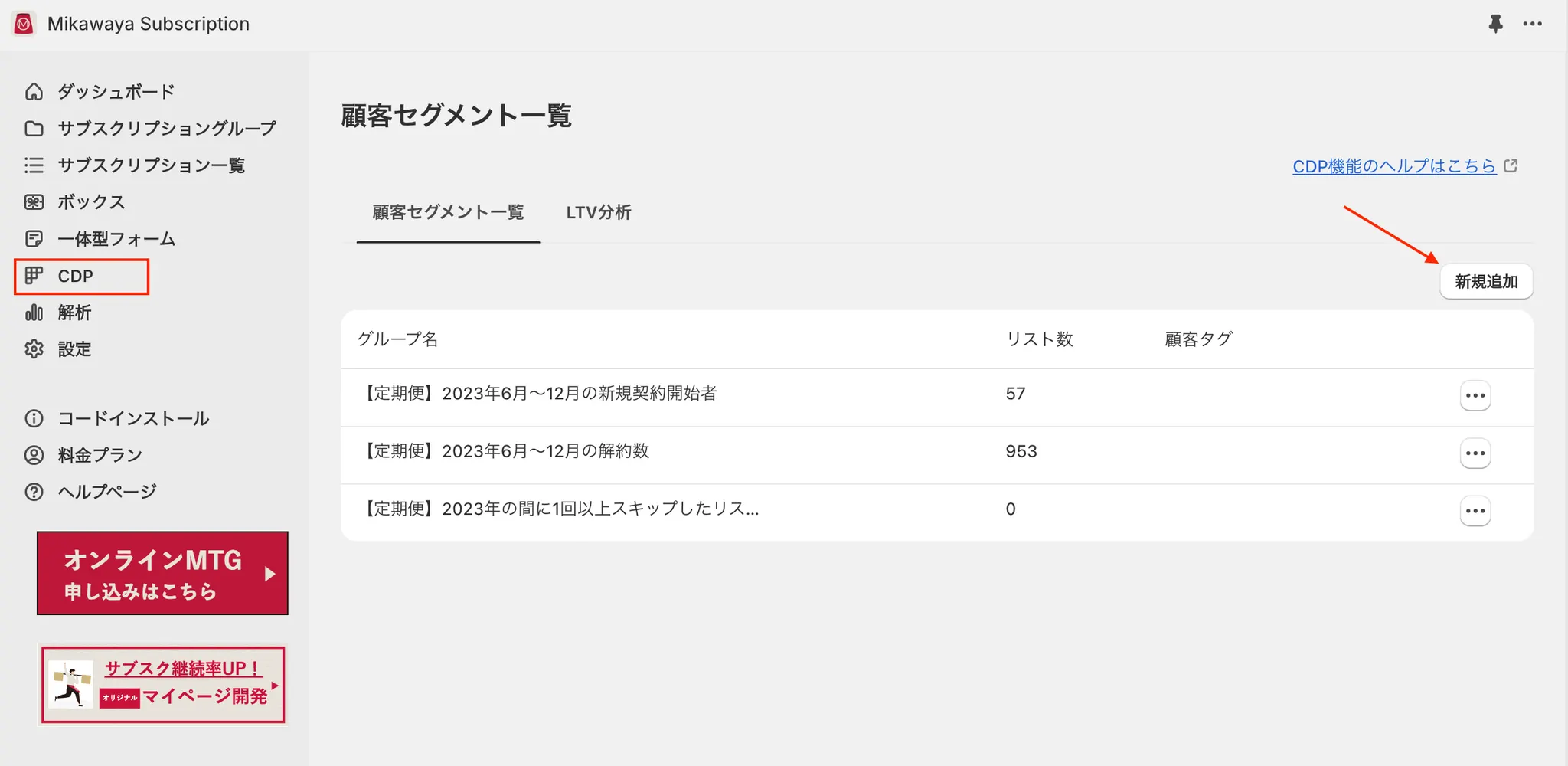Expand actions menu for the skipped-list segment
This screenshot has height=766, width=1568.
(1475, 511)
